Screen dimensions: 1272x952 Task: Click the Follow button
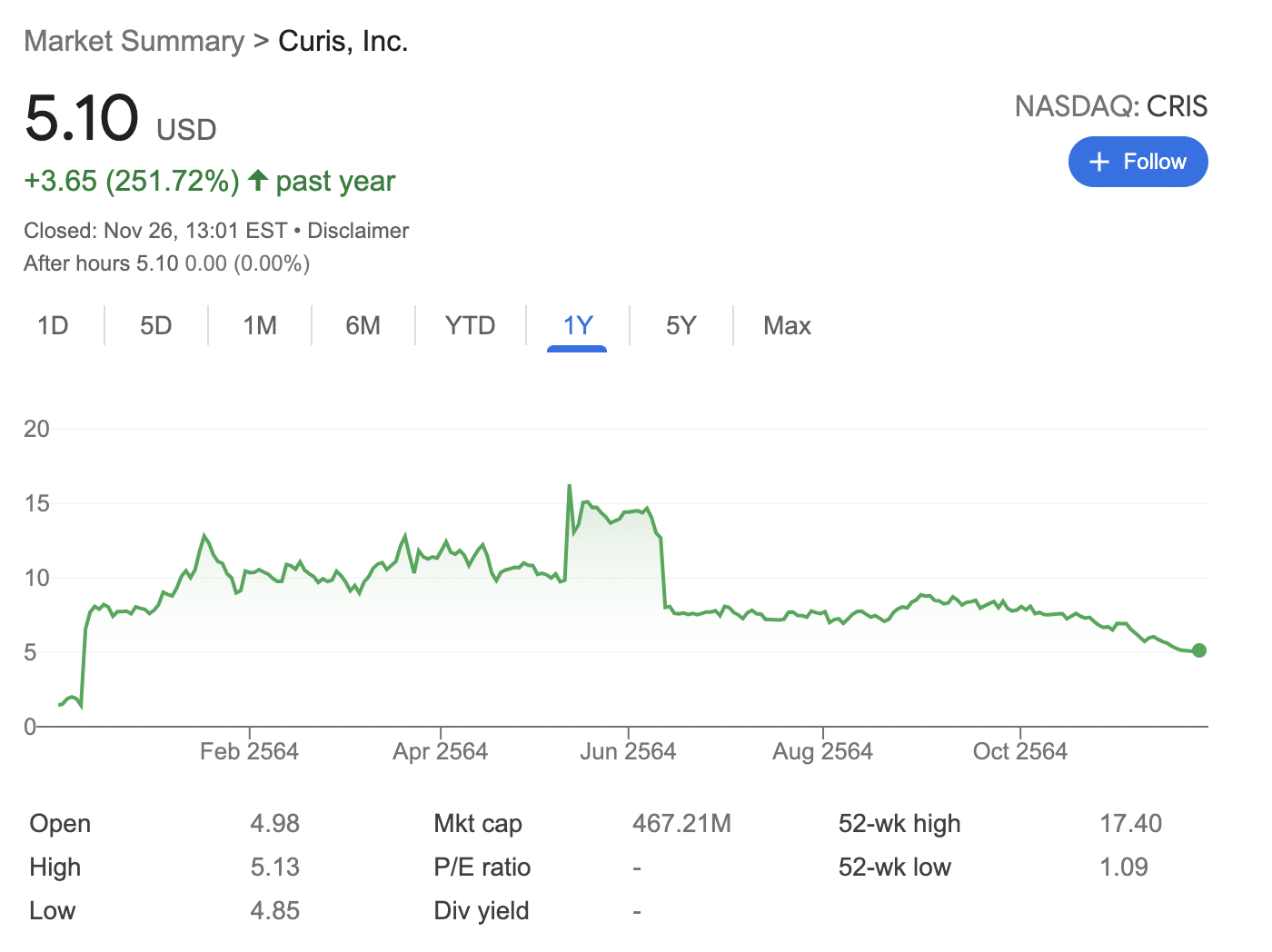pos(1138,162)
